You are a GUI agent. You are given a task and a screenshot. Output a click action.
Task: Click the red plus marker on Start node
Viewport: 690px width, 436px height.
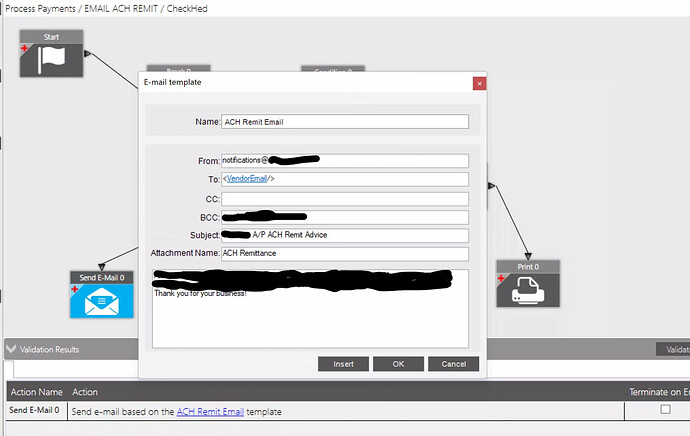pos(24,48)
